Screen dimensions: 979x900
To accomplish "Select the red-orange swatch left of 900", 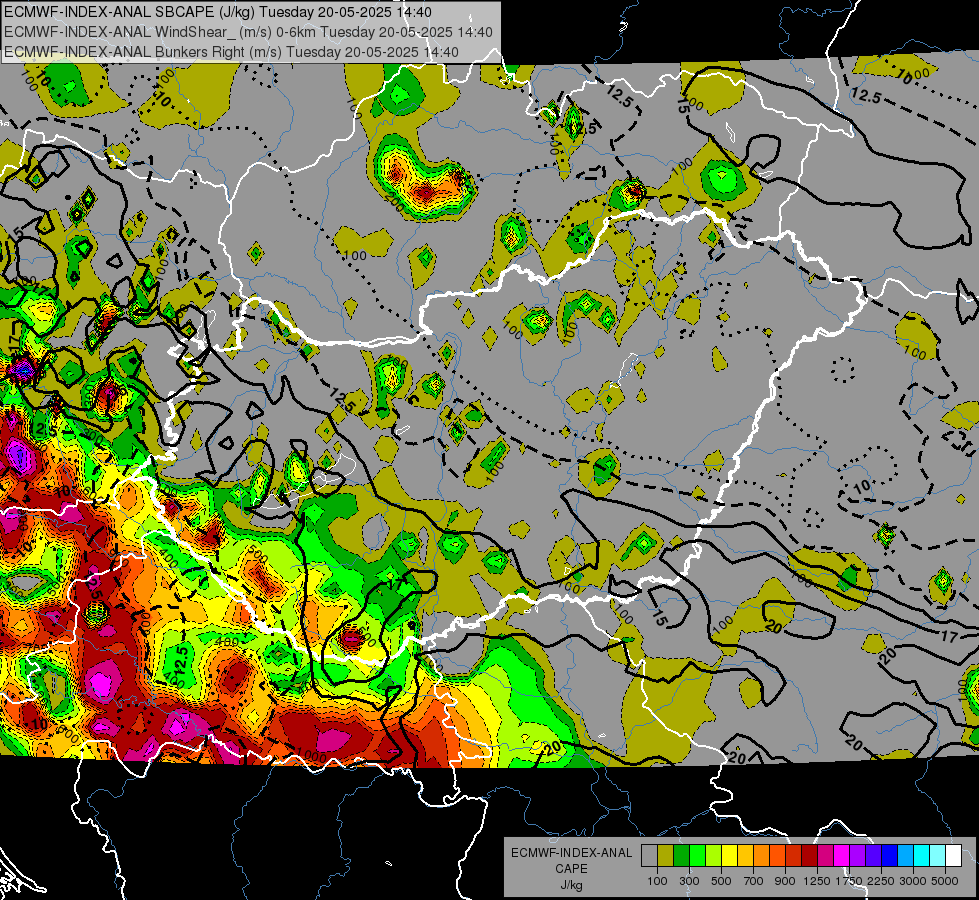I will [x=778, y=855].
